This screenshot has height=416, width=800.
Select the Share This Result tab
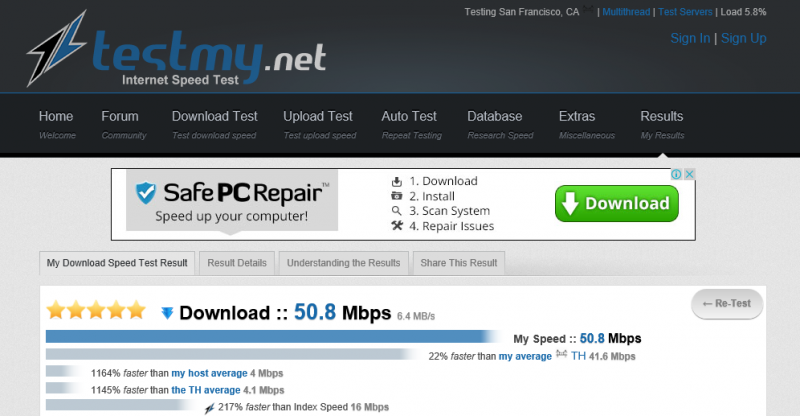[x=459, y=263]
